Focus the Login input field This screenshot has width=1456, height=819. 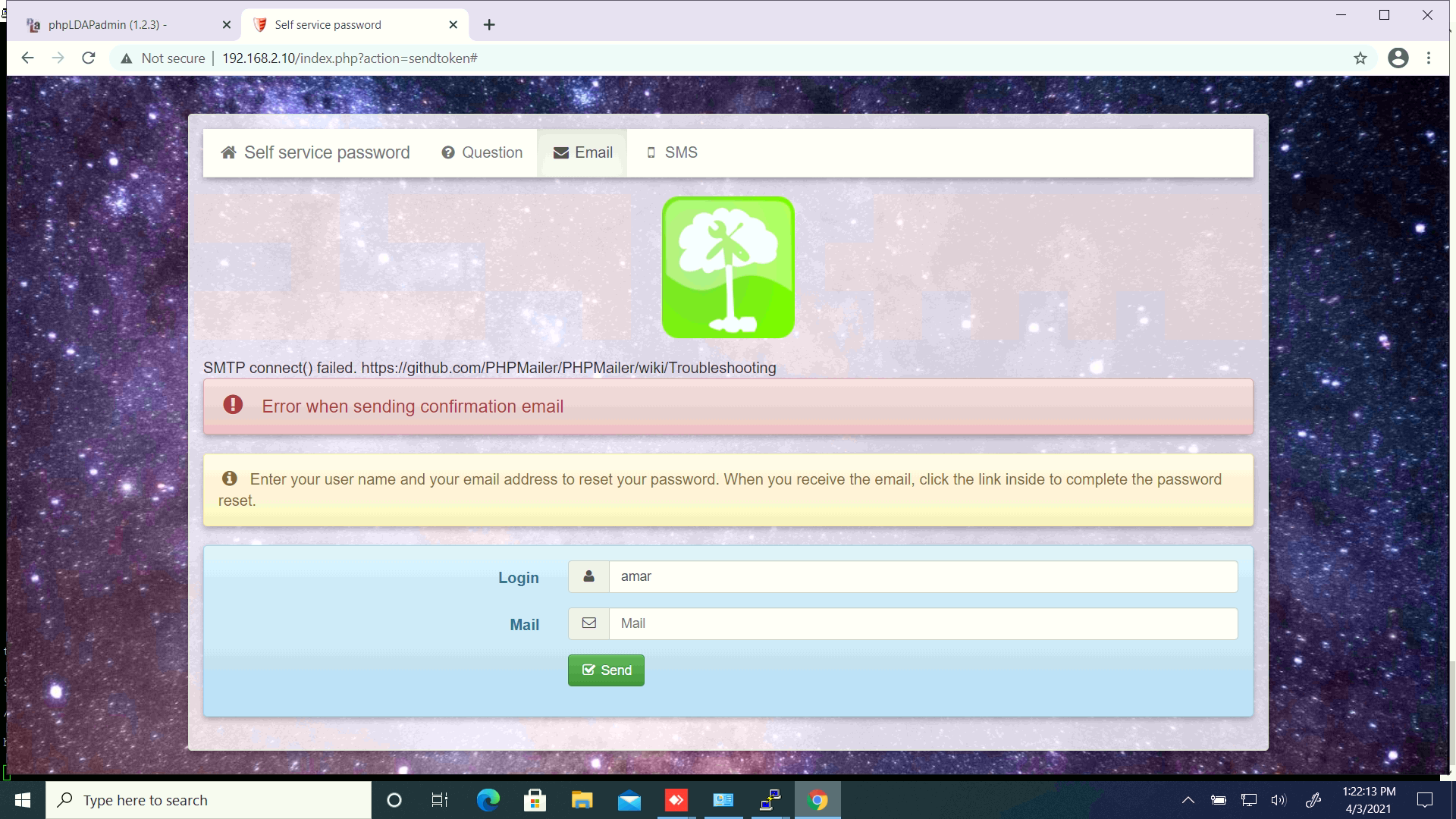tap(922, 576)
